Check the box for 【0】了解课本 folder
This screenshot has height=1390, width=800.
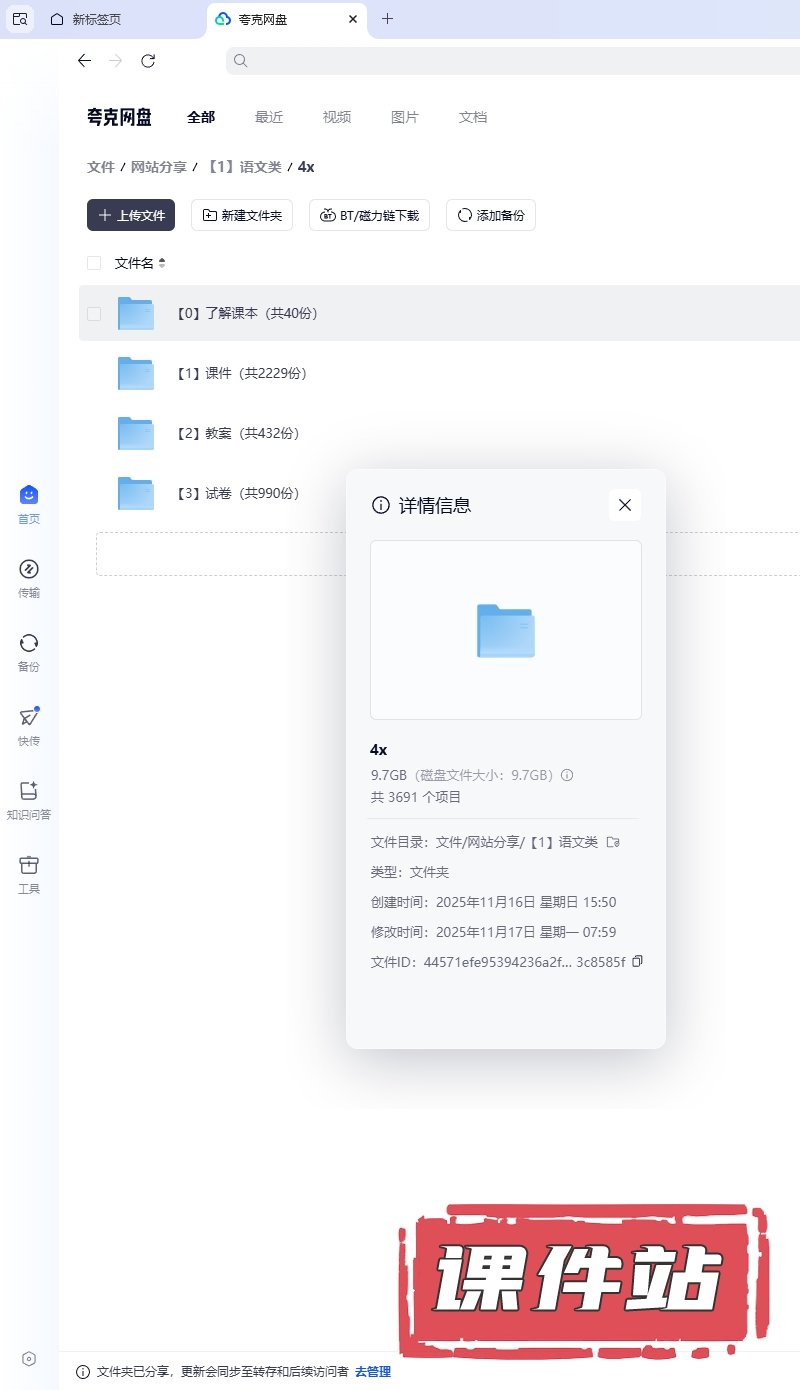(94, 313)
